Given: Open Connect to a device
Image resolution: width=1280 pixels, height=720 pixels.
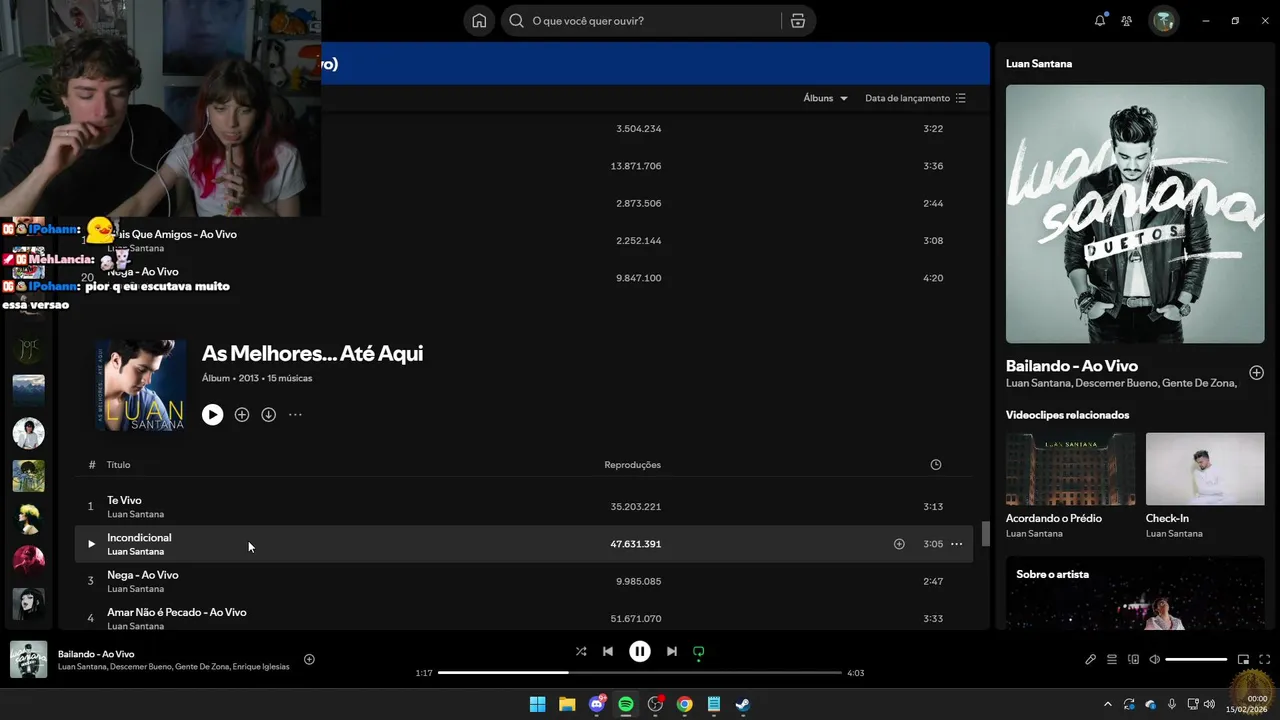Looking at the screenshot, I should pyautogui.click(x=1133, y=659).
